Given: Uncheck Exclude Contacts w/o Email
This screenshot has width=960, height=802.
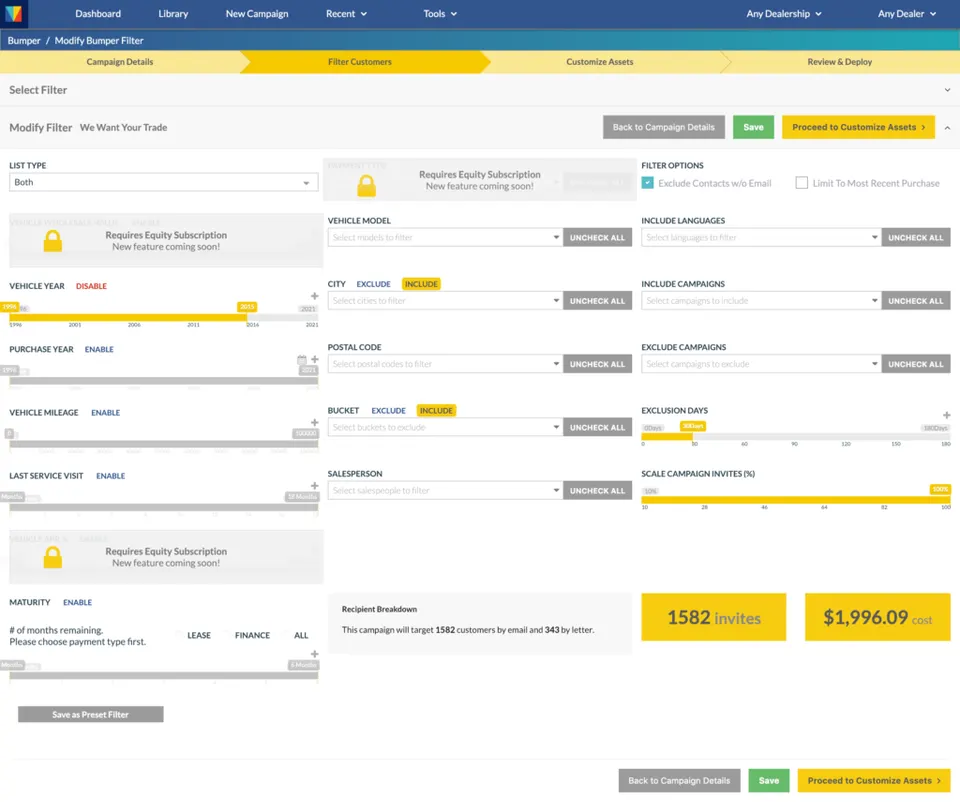Looking at the screenshot, I should coord(647,182).
